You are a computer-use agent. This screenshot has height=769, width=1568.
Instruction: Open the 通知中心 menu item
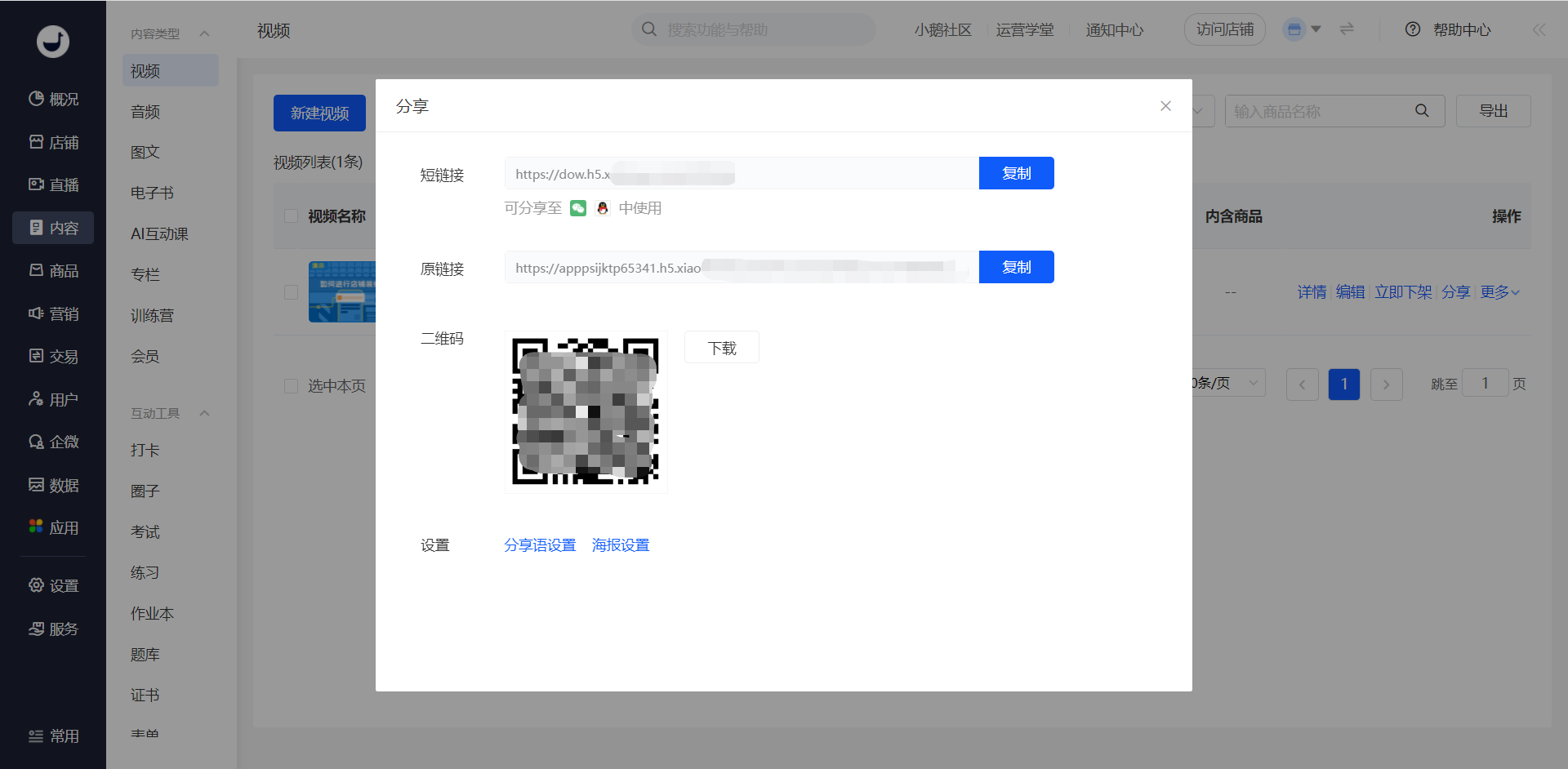pos(1113,29)
